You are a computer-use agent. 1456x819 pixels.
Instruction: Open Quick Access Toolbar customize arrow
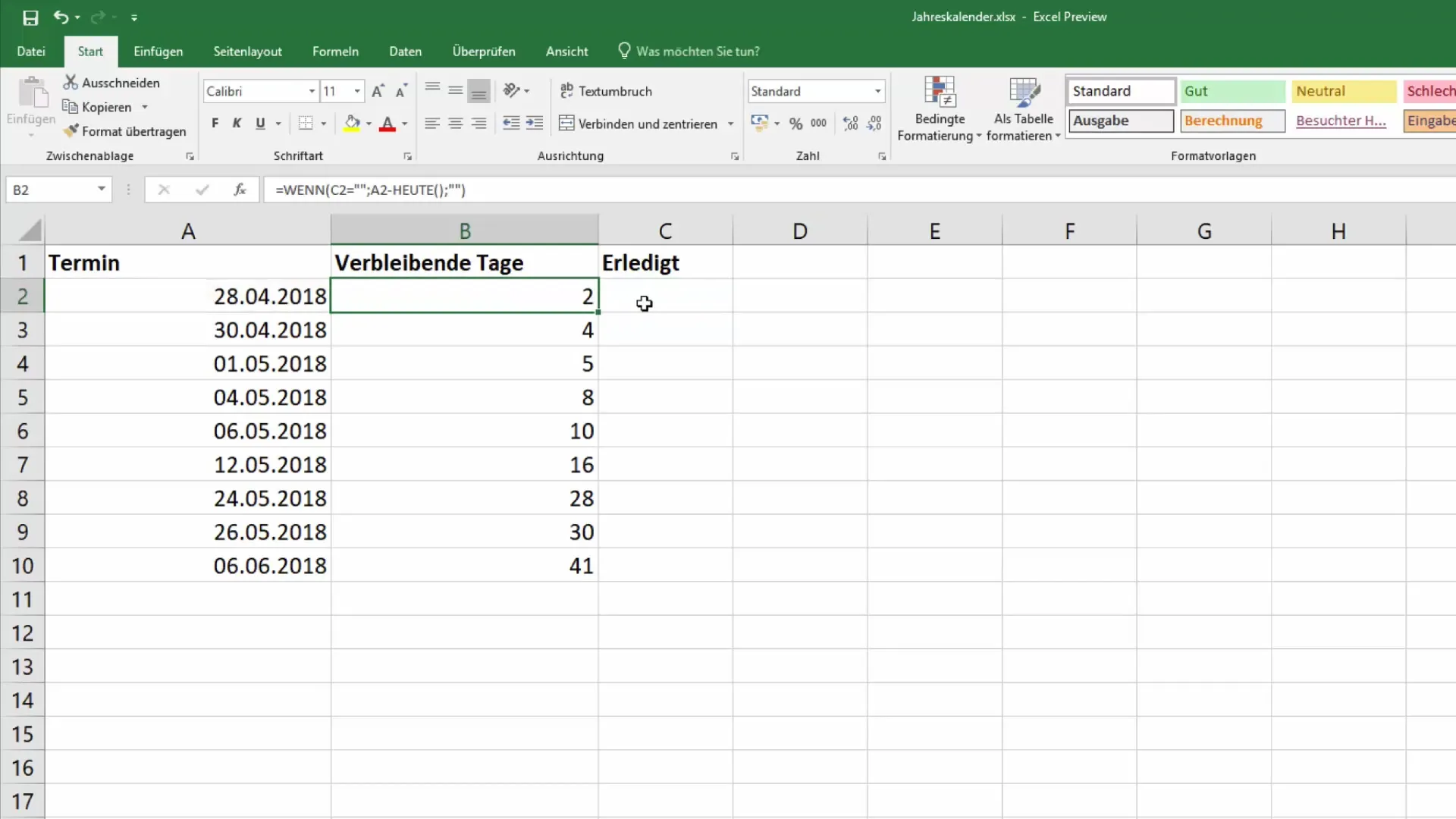point(134,17)
